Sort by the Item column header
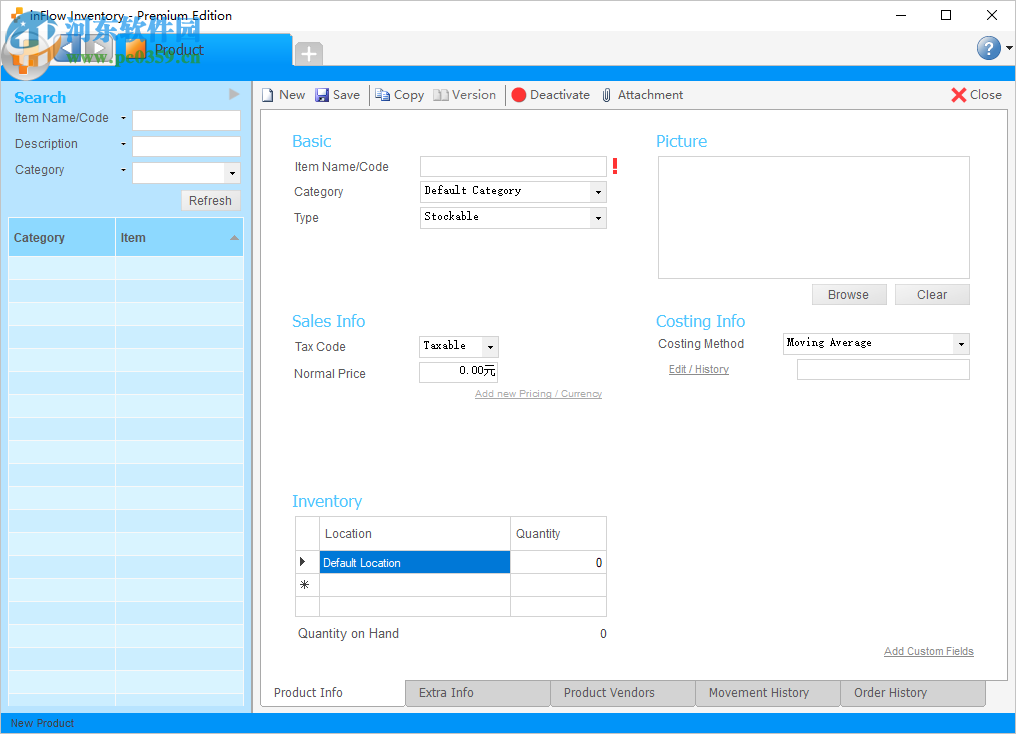The height and width of the screenshot is (734, 1016). [179, 238]
